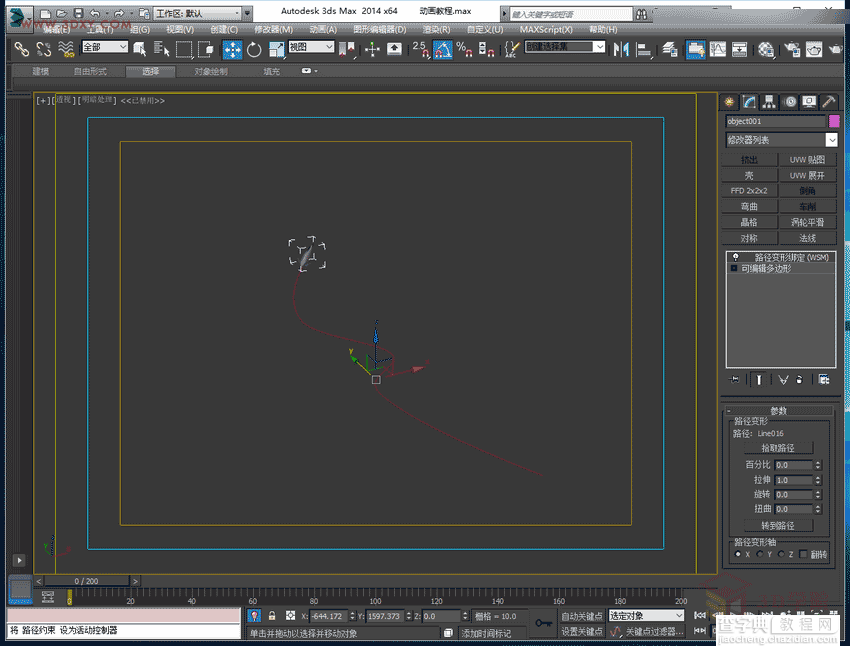This screenshot has height=646, width=850.
Task: Select the X path deform axis radio
Action: 737,554
